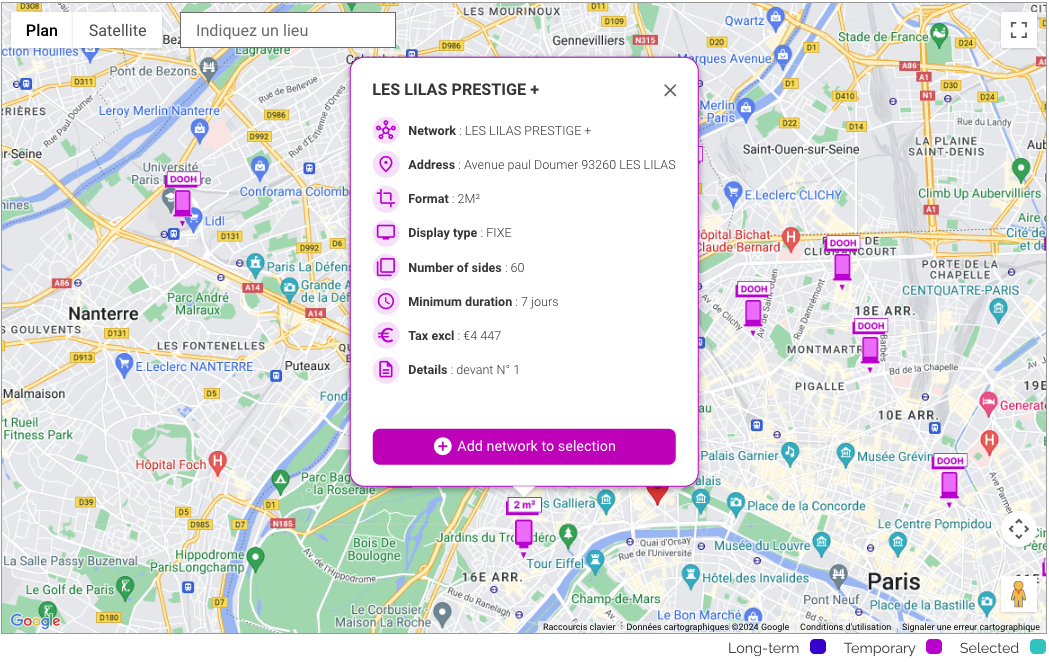Screen dimensions: 1049x662
Task: Click the Conforama Colombes shopping icon
Action: pyautogui.click(x=260, y=166)
